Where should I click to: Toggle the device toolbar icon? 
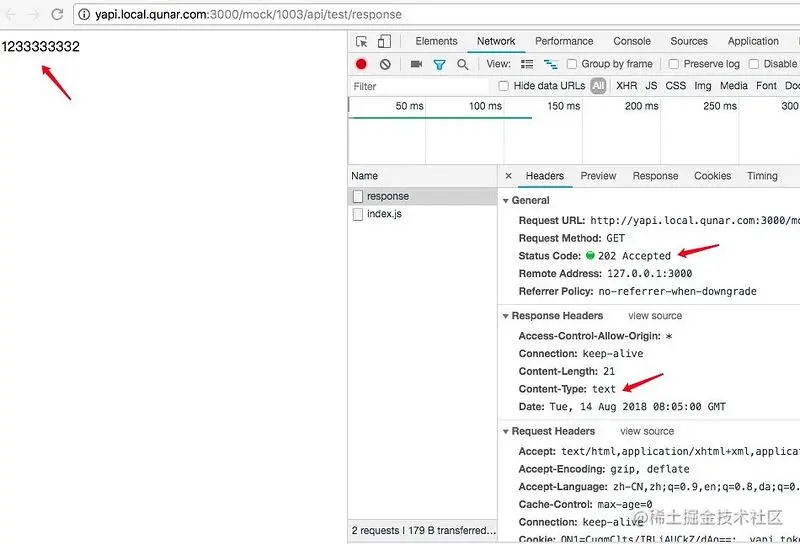384,41
